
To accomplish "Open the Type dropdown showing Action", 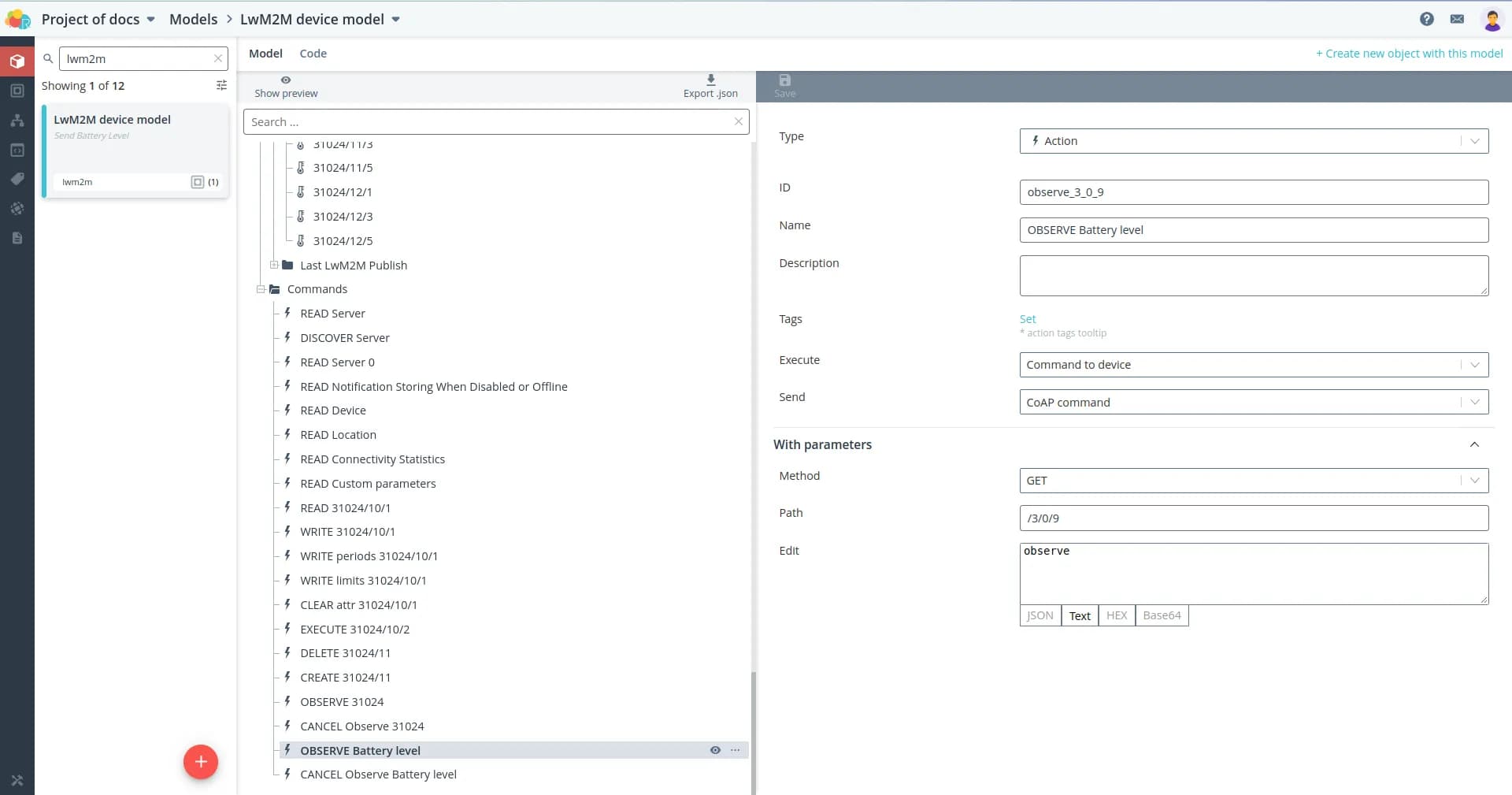I will click(x=1253, y=141).
